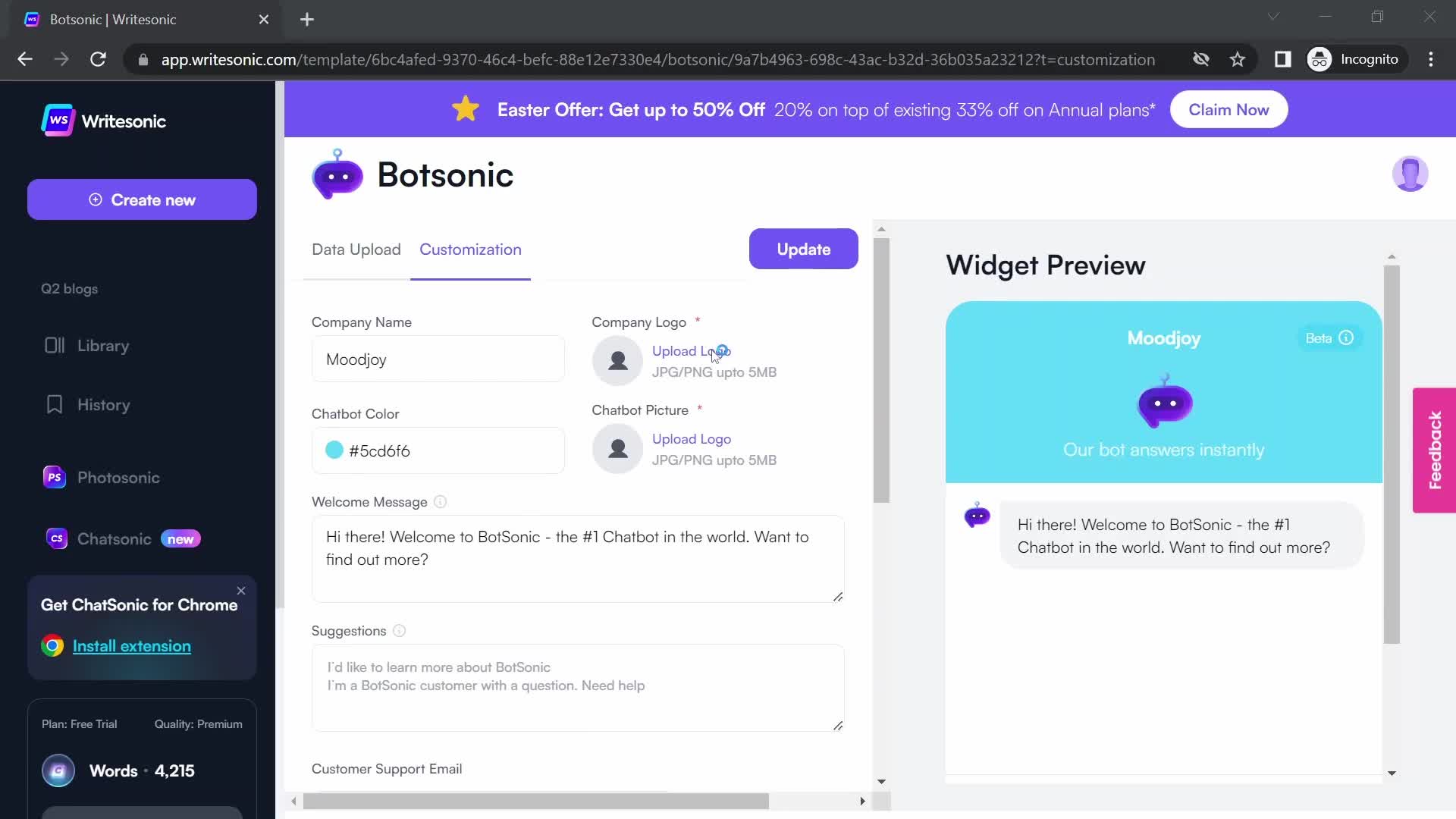Viewport: 1456px width, 819px height.
Task: Click the info tooltip icon Welcome Message
Action: click(440, 501)
